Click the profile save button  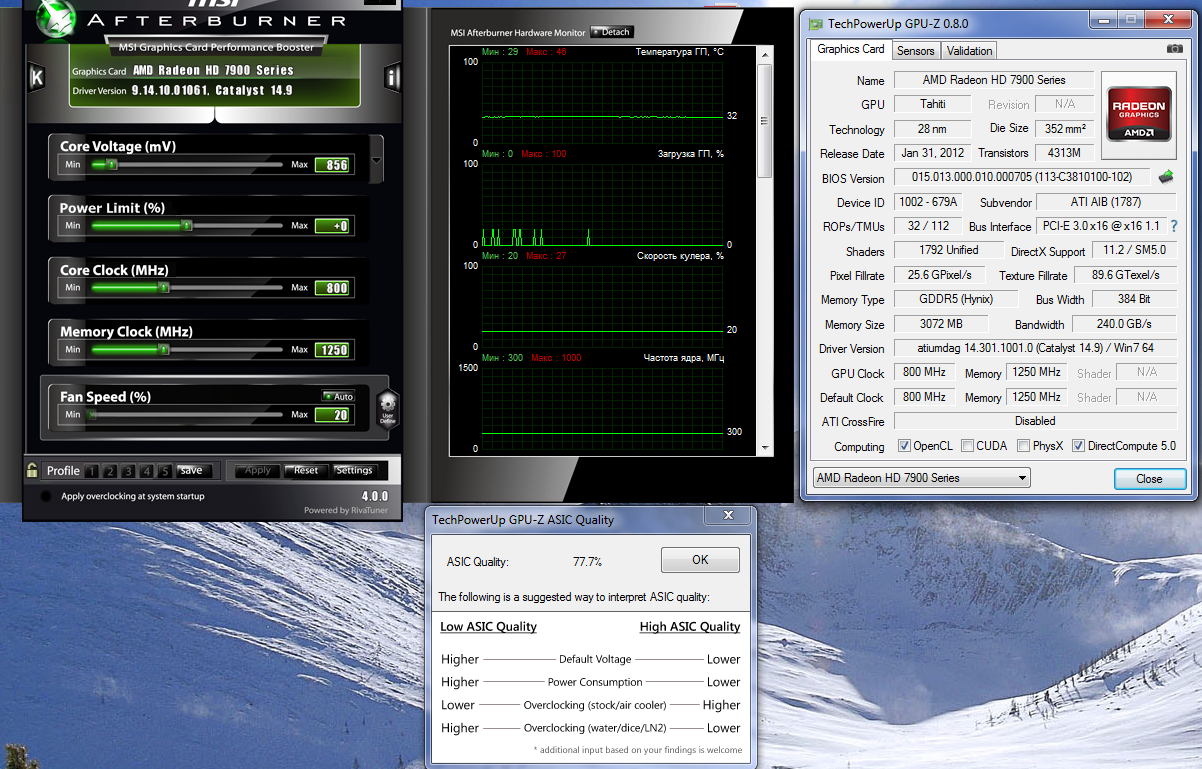click(194, 471)
